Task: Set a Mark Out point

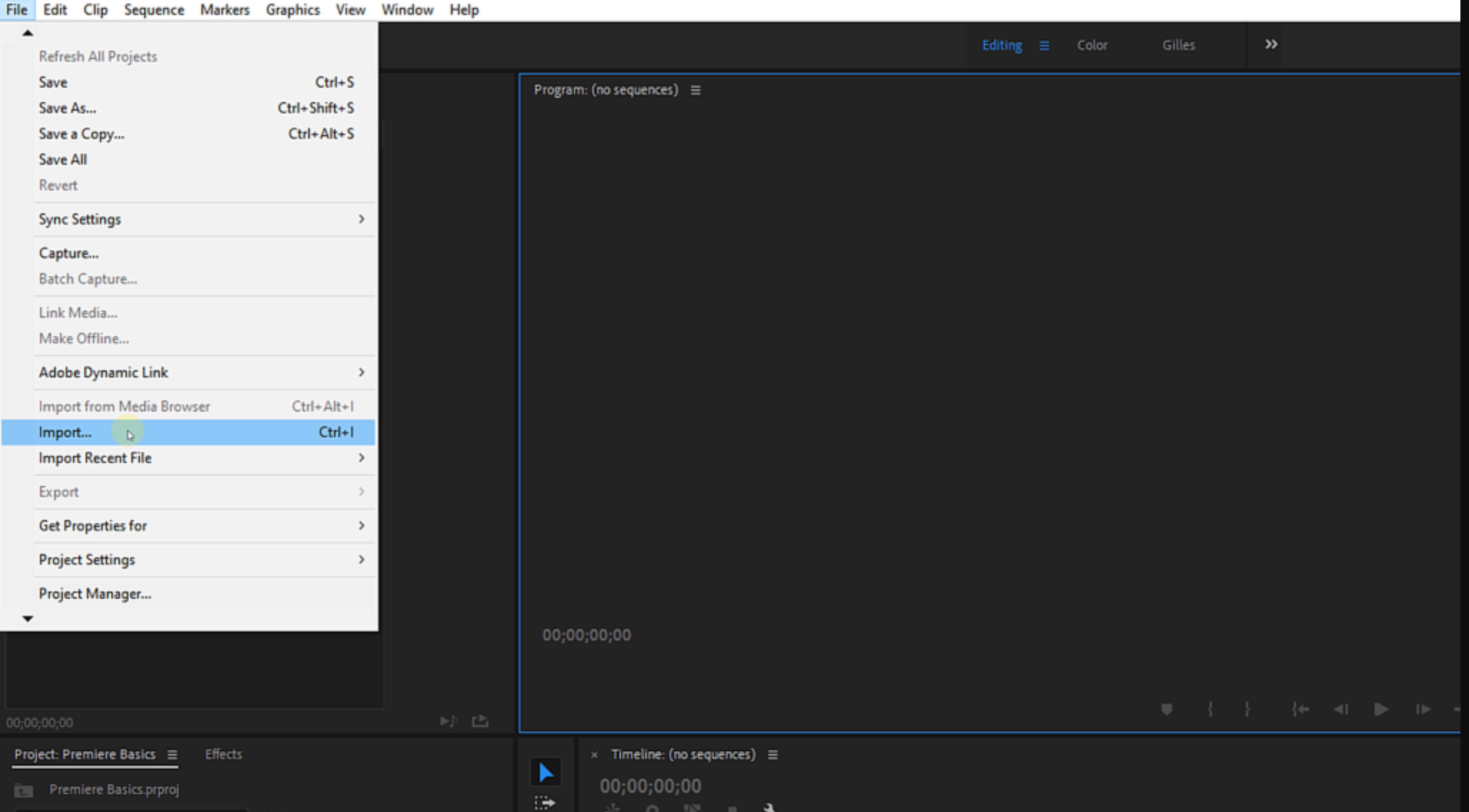Action: tap(1248, 709)
